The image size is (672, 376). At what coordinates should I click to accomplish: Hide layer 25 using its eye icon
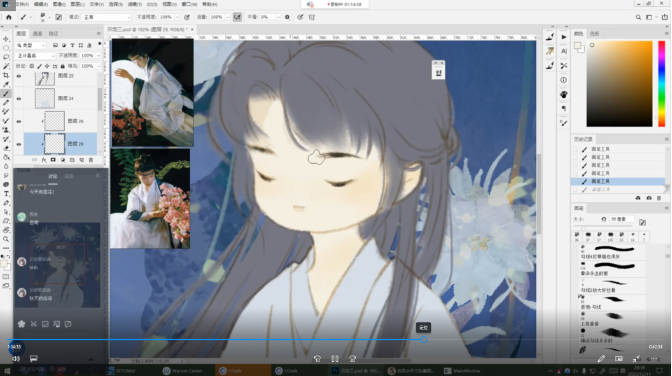pos(19,76)
